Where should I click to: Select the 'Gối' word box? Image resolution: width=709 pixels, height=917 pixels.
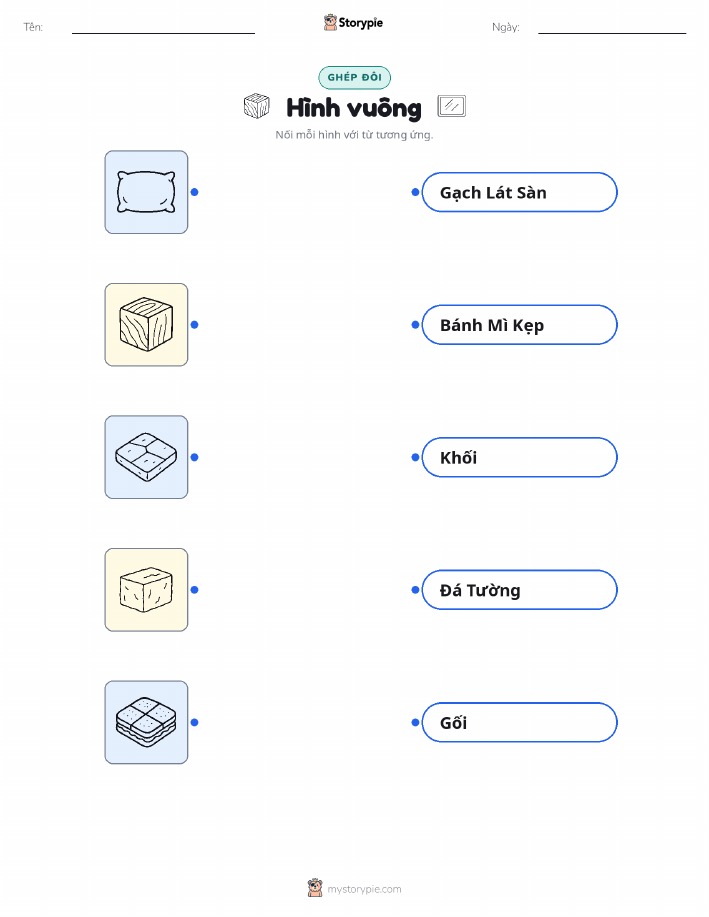point(519,722)
